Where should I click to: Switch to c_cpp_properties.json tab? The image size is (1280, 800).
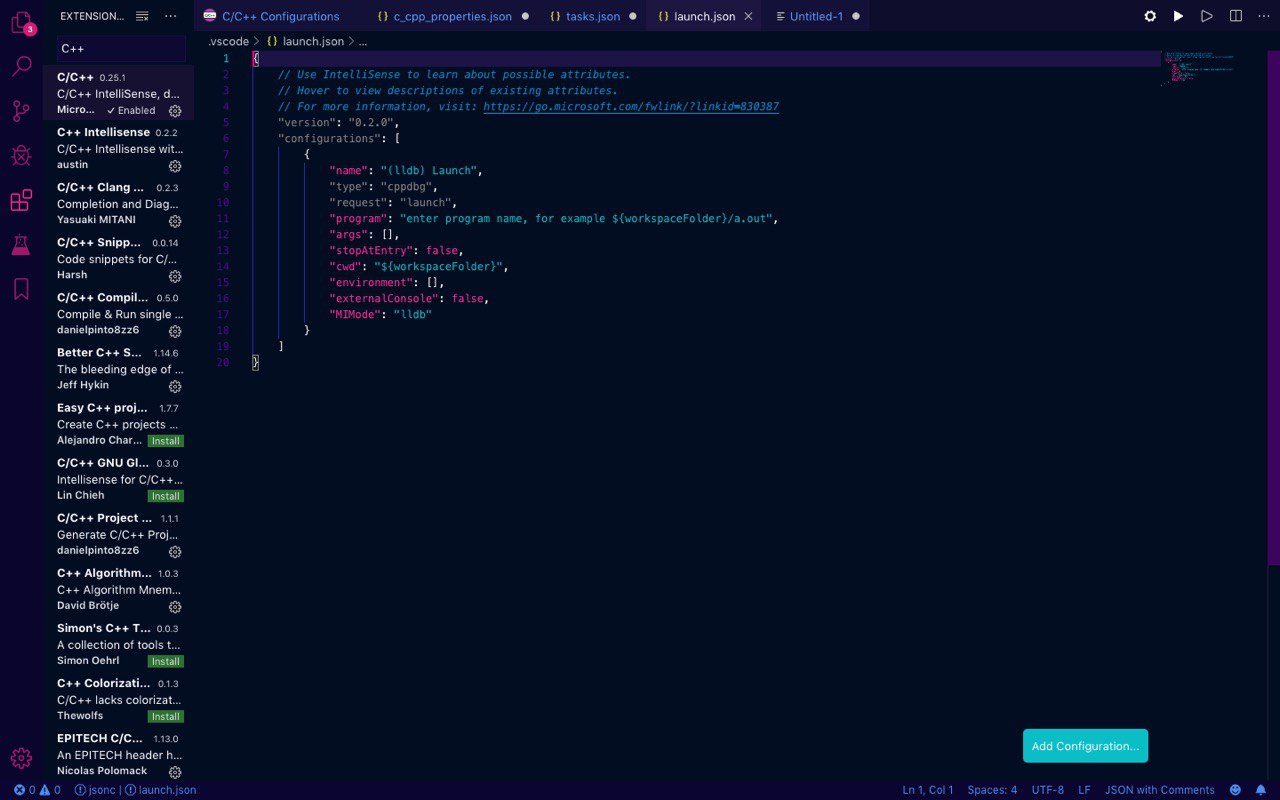point(454,16)
